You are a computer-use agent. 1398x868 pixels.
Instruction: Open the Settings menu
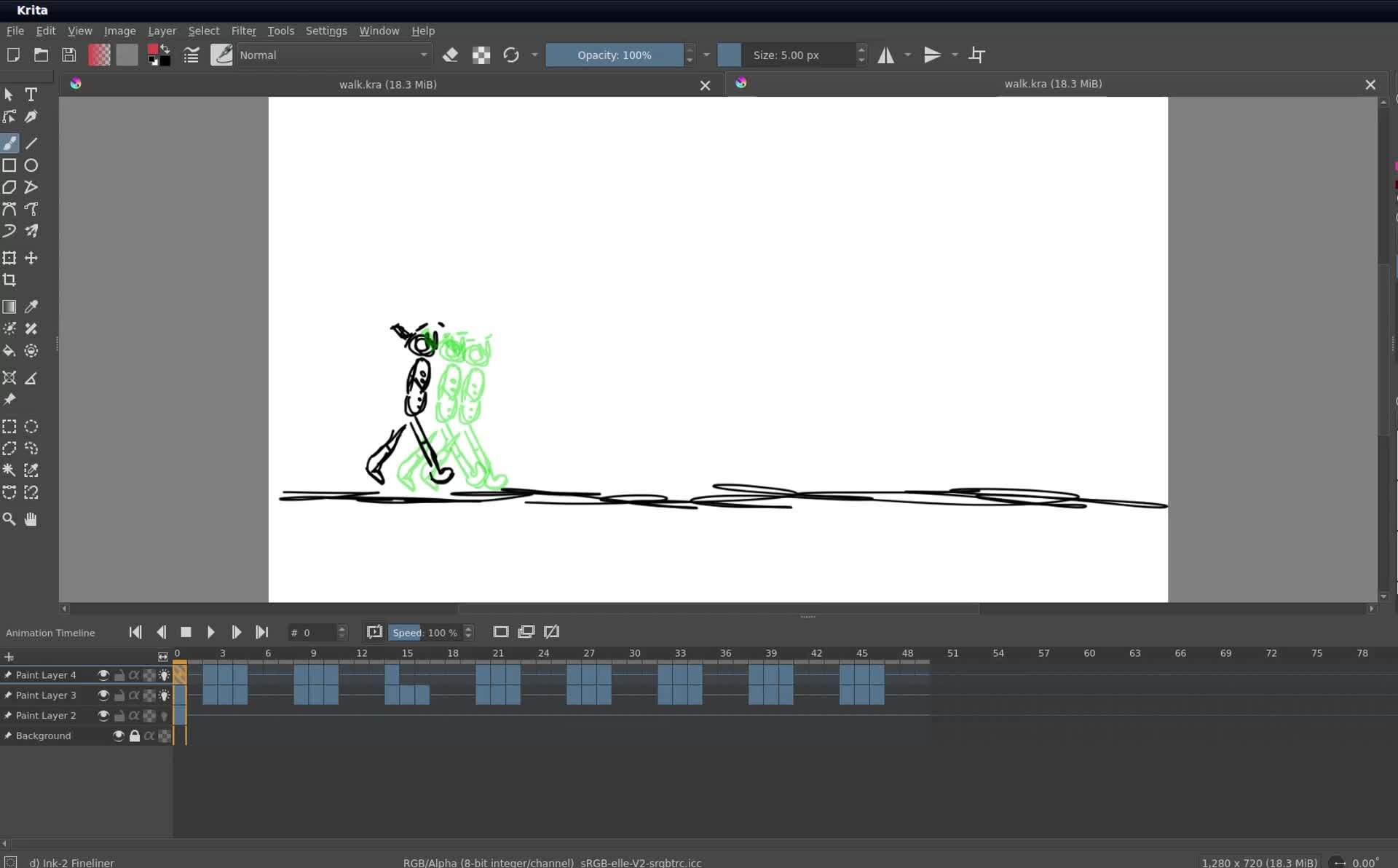(325, 31)
